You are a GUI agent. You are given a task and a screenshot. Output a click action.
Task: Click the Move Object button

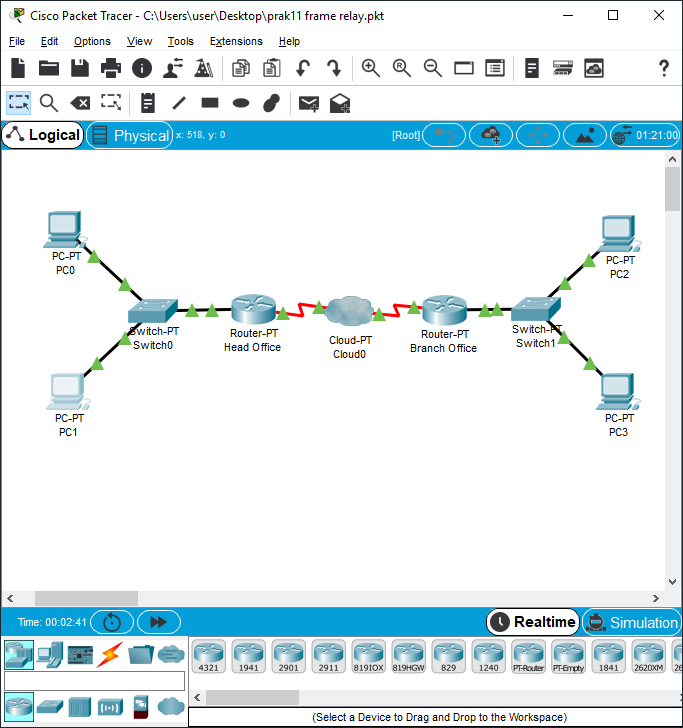click(538, 135)
